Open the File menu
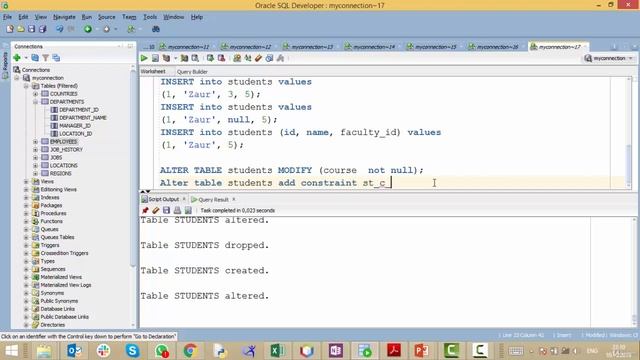 click(x=7, y=17)
